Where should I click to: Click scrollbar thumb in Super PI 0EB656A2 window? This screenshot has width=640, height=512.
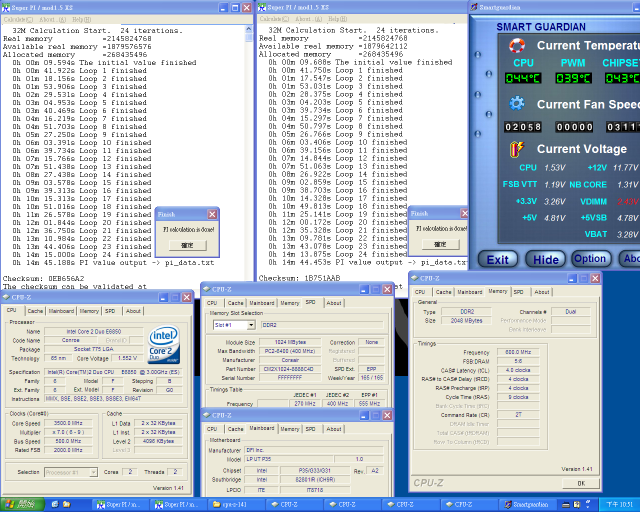[249, 38]
